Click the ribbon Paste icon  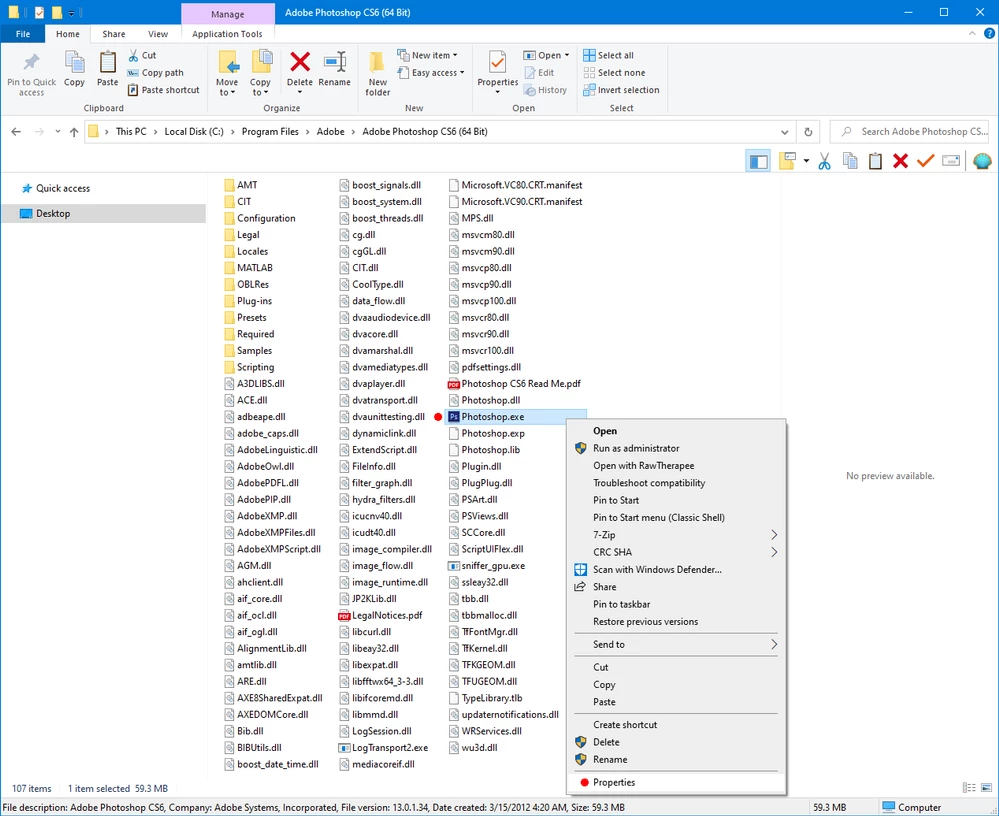108,62
